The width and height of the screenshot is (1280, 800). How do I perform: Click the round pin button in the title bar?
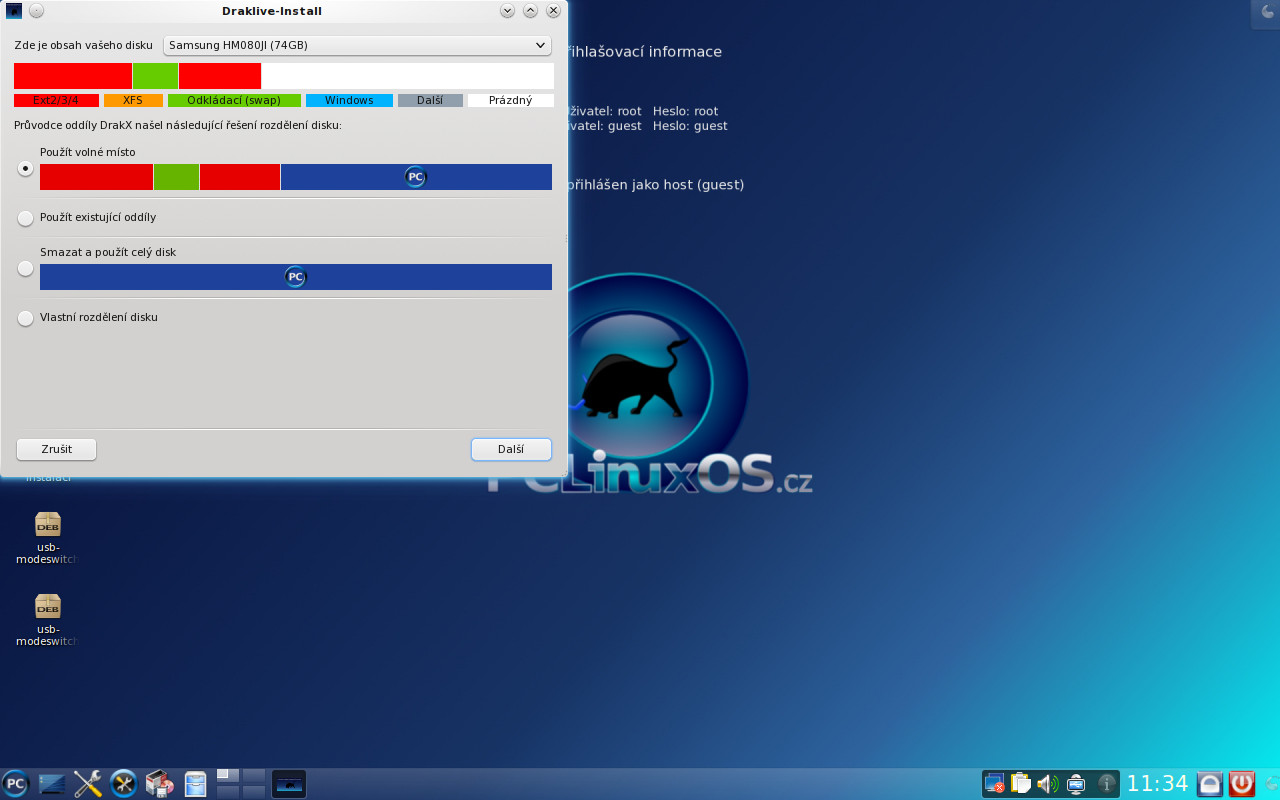click(x=36, y=11)
